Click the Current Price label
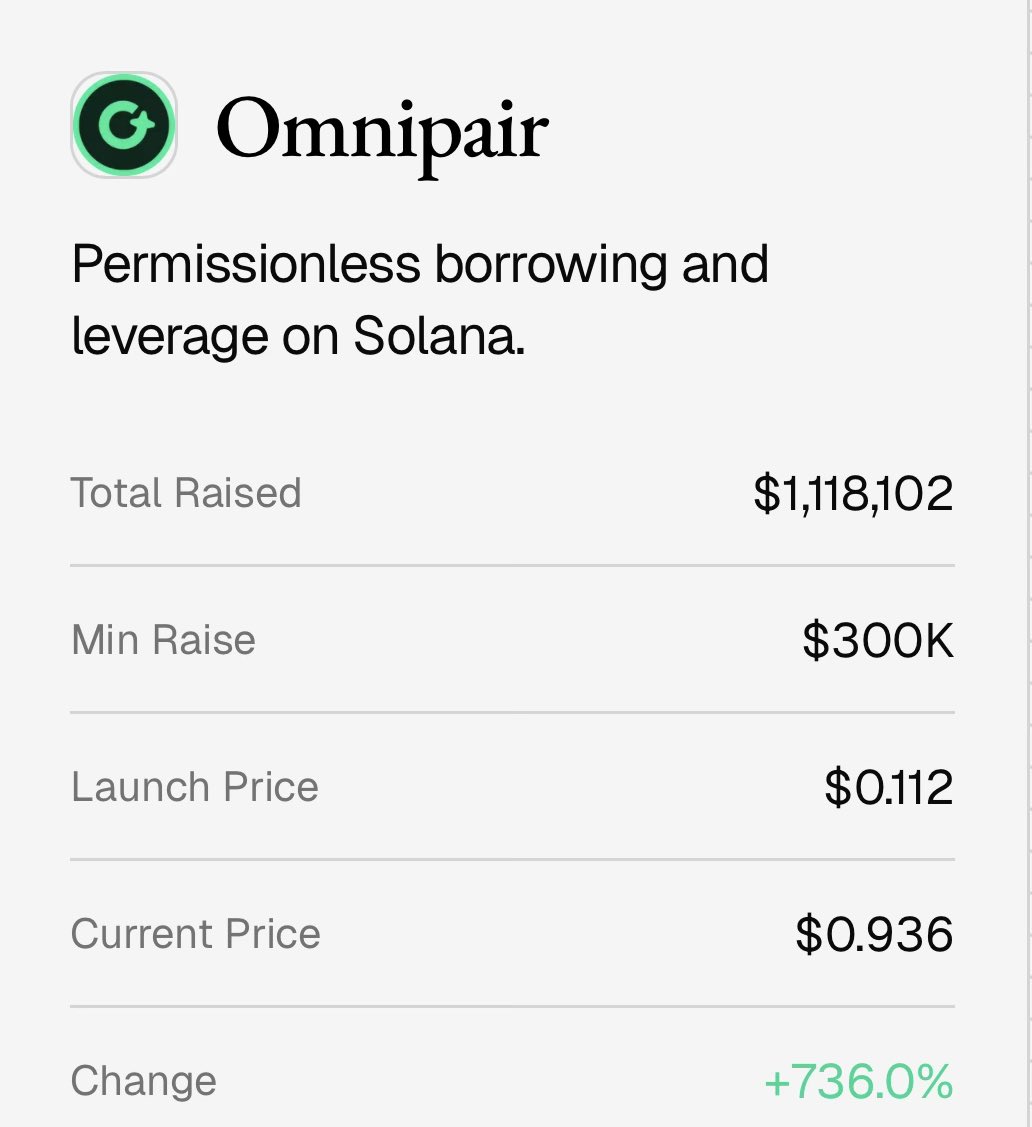 point(196,934)
